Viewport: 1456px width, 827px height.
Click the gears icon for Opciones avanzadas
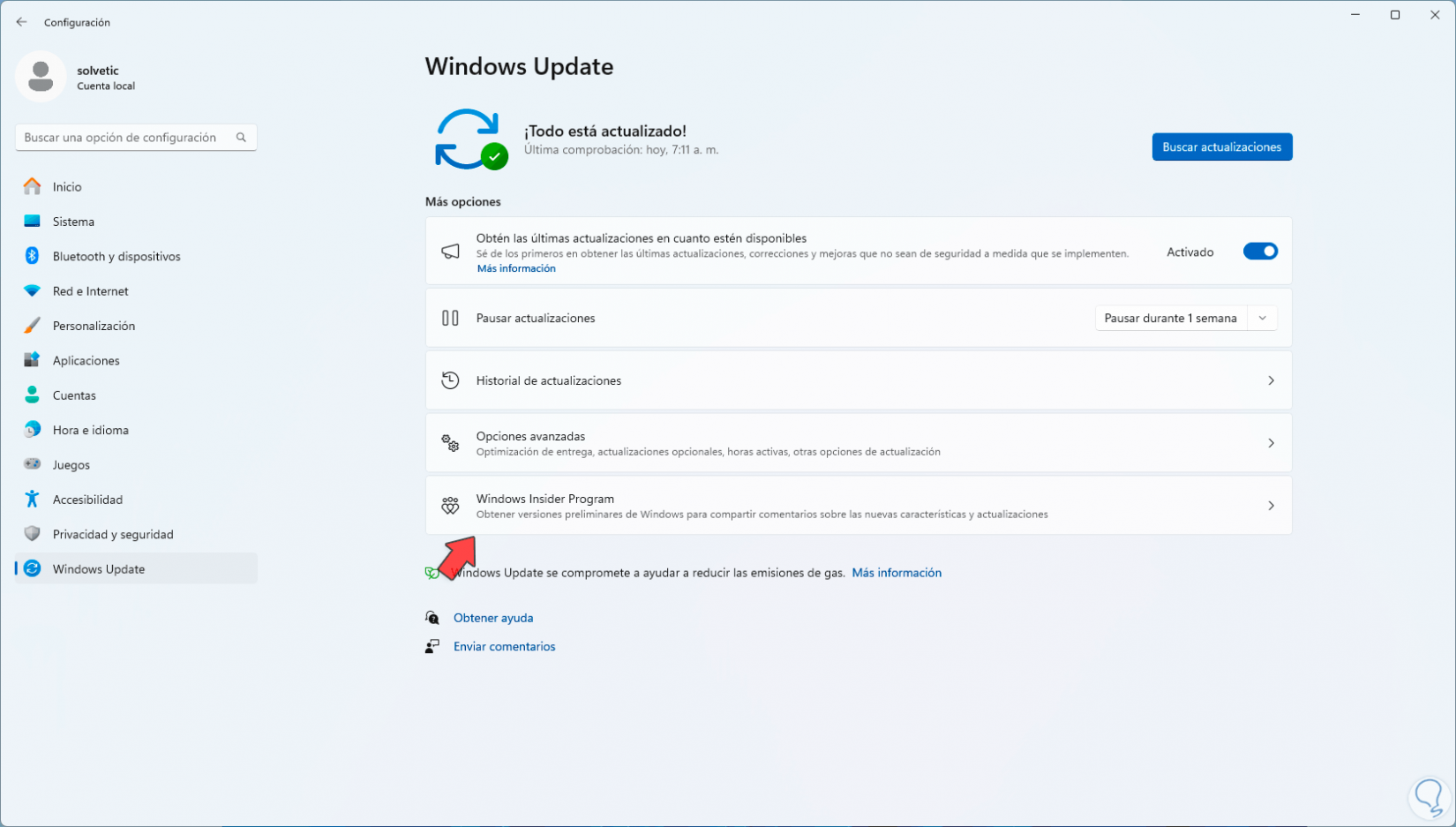450,443
